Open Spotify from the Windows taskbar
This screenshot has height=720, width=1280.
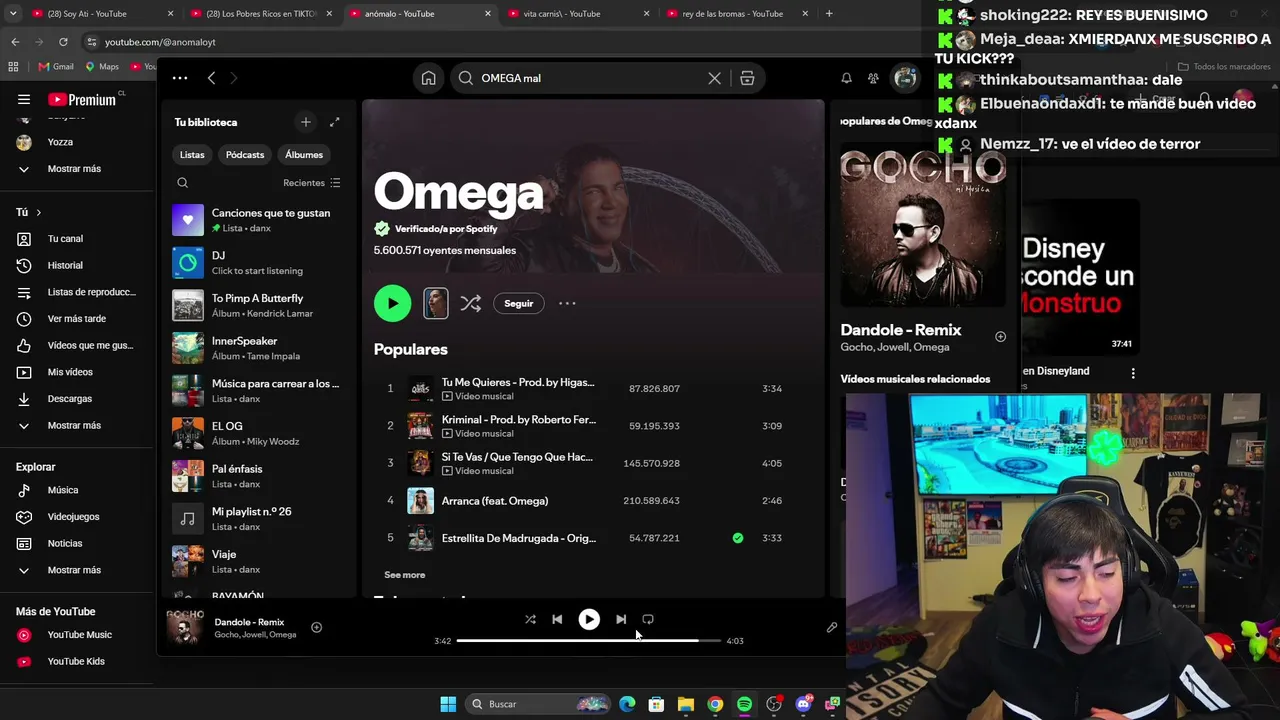point(744,704)
